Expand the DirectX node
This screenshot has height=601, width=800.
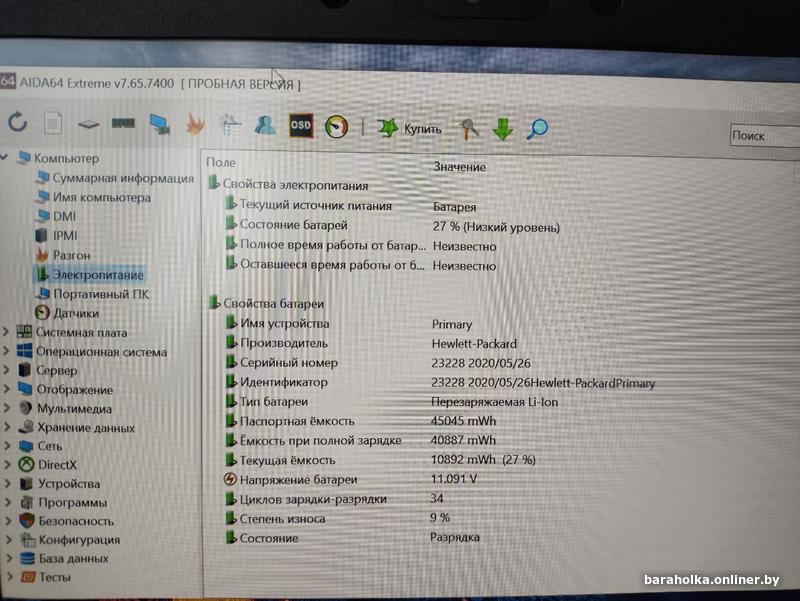coord(7,464)
